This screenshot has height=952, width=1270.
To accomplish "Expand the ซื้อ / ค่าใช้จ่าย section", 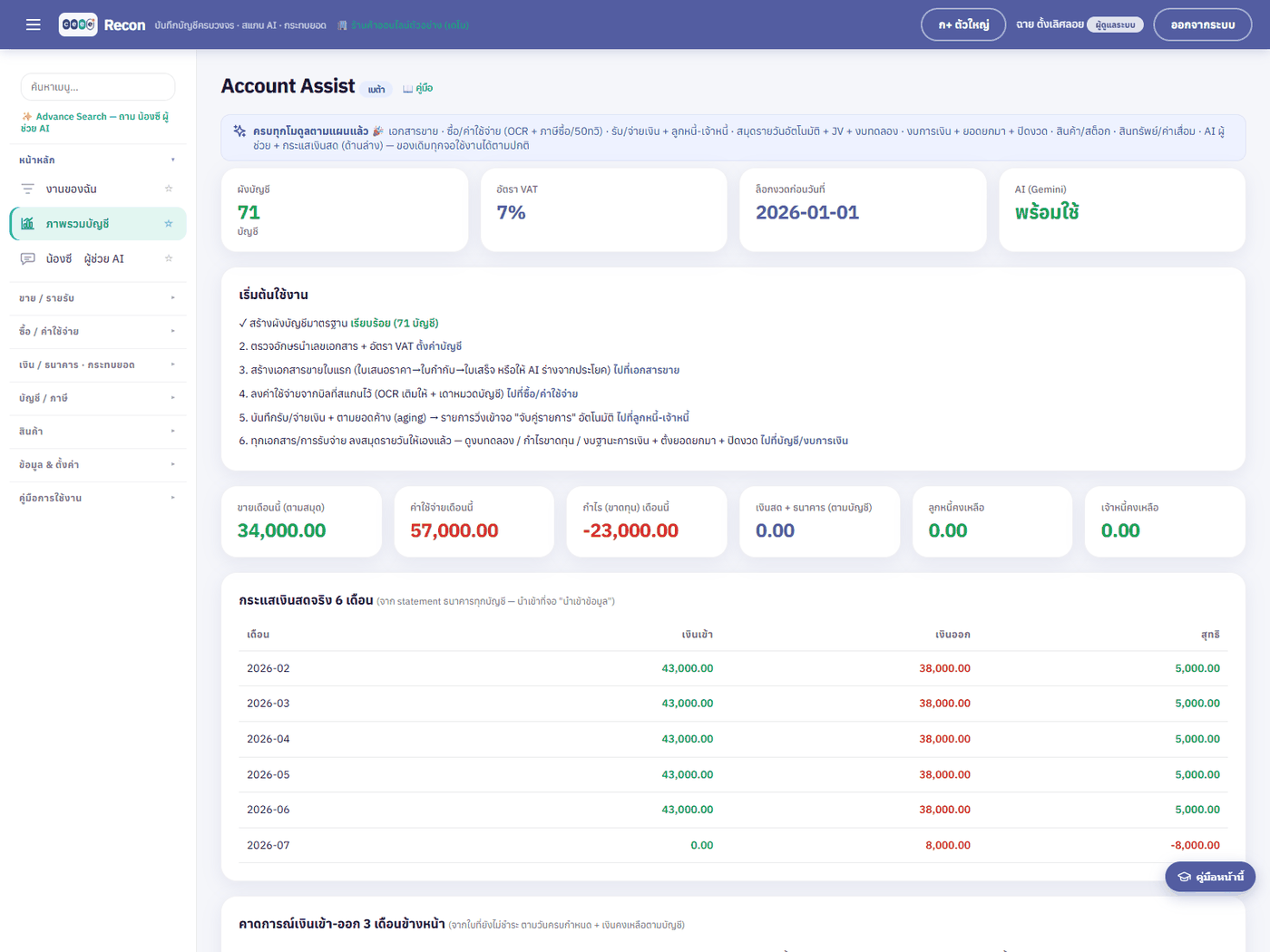I will [97, 331].
